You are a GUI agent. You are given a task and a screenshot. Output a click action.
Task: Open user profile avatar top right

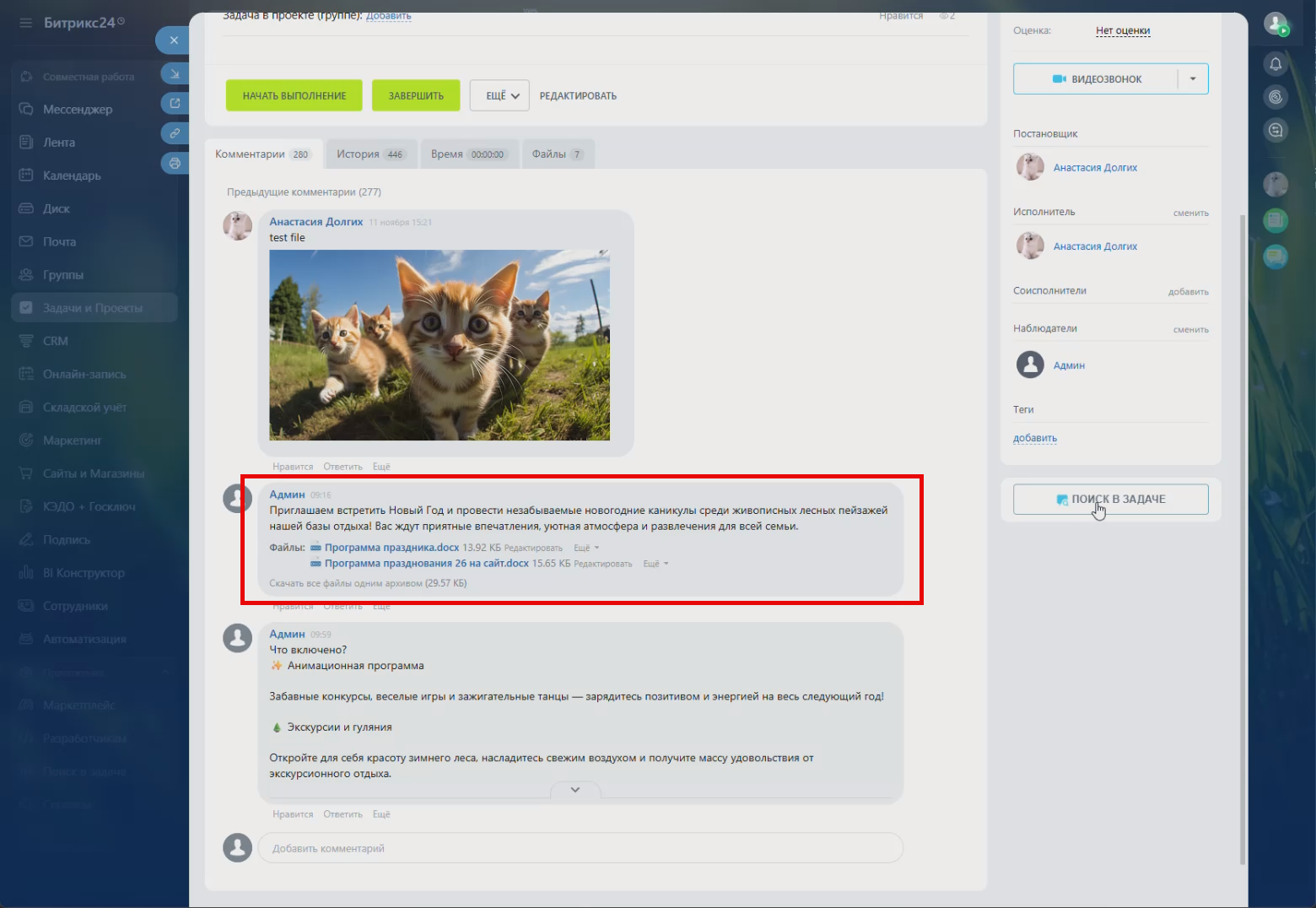tap(1276, 24)
